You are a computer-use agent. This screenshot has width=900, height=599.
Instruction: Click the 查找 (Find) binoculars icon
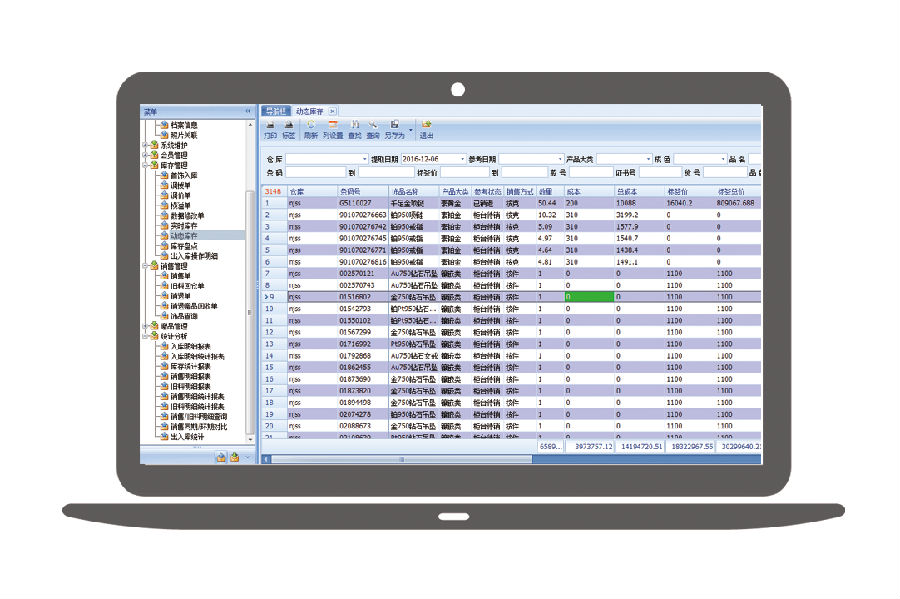coord(355,129)
